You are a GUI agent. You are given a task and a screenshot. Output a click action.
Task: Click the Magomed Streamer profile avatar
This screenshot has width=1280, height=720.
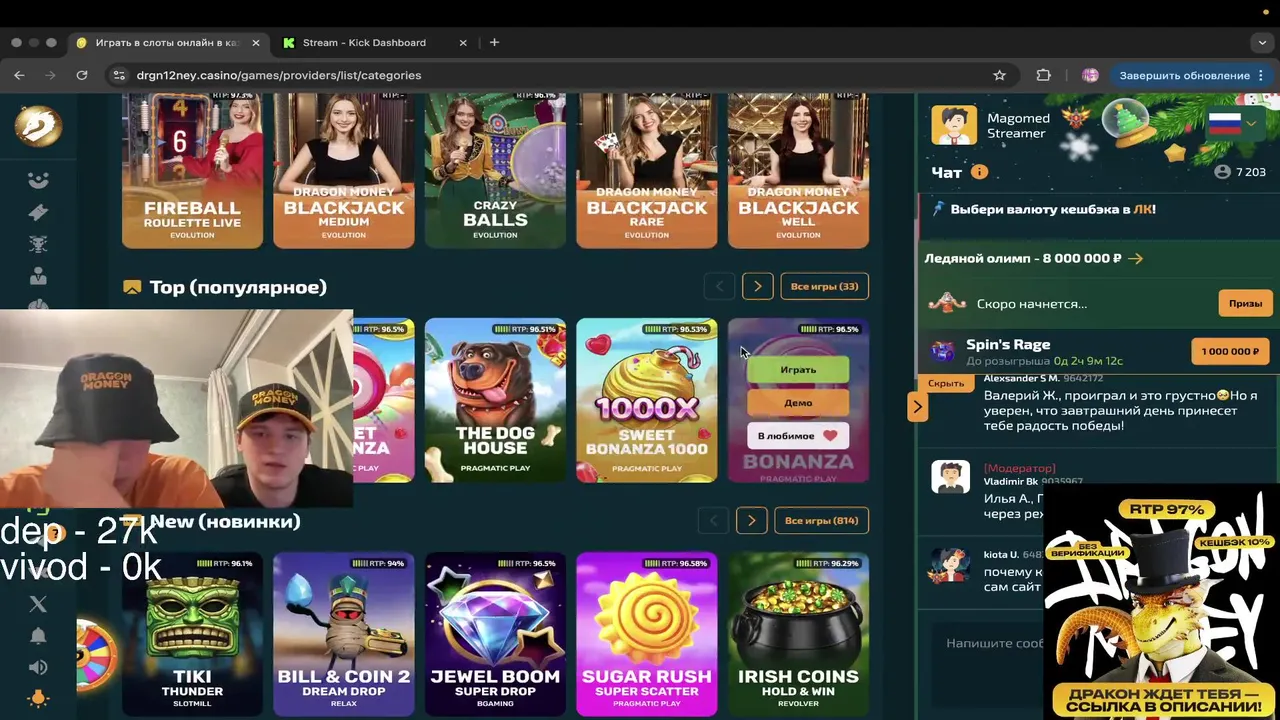pyautogui.click(x=953, y=125)
